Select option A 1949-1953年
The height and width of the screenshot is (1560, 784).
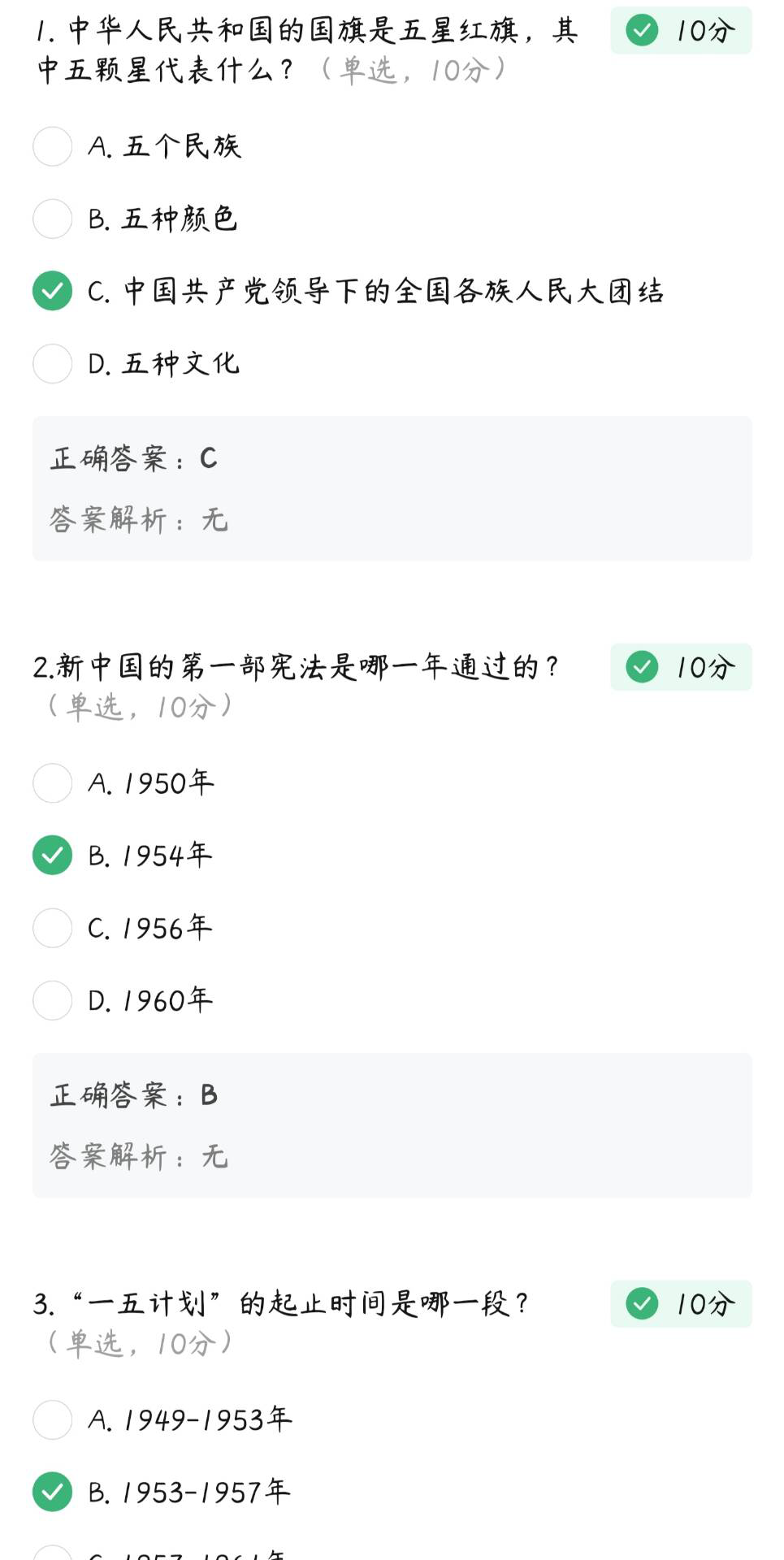pyautogui.click(x=53, y=1420)
